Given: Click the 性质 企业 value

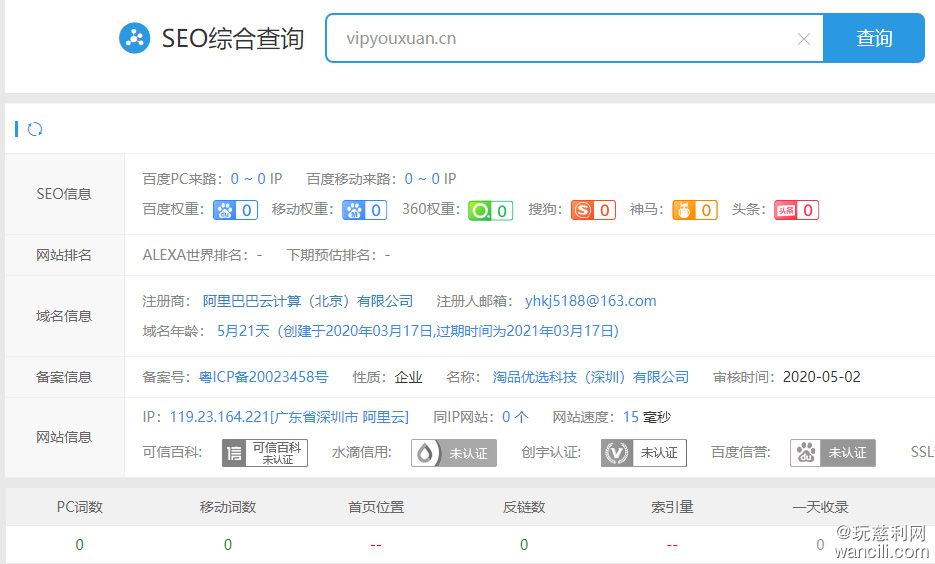Looking at the screenshot, I should 408,377.
